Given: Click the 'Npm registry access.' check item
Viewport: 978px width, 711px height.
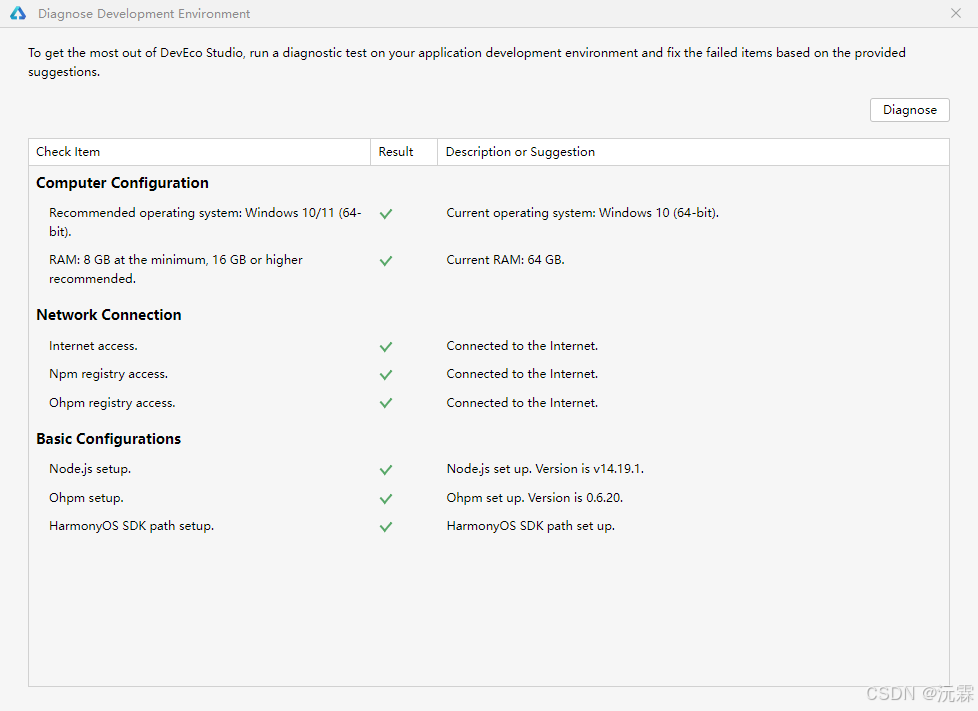Looking at the screenshot, I should (109, 374).
